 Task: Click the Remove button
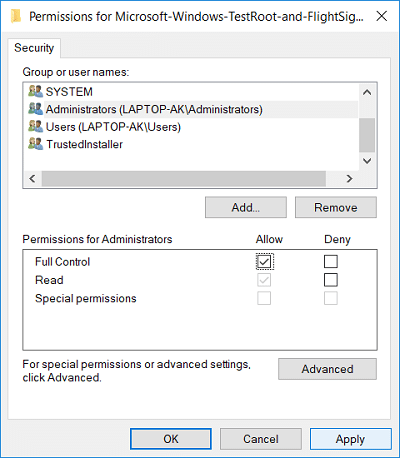pyautogui.click(x=336, y=207)
